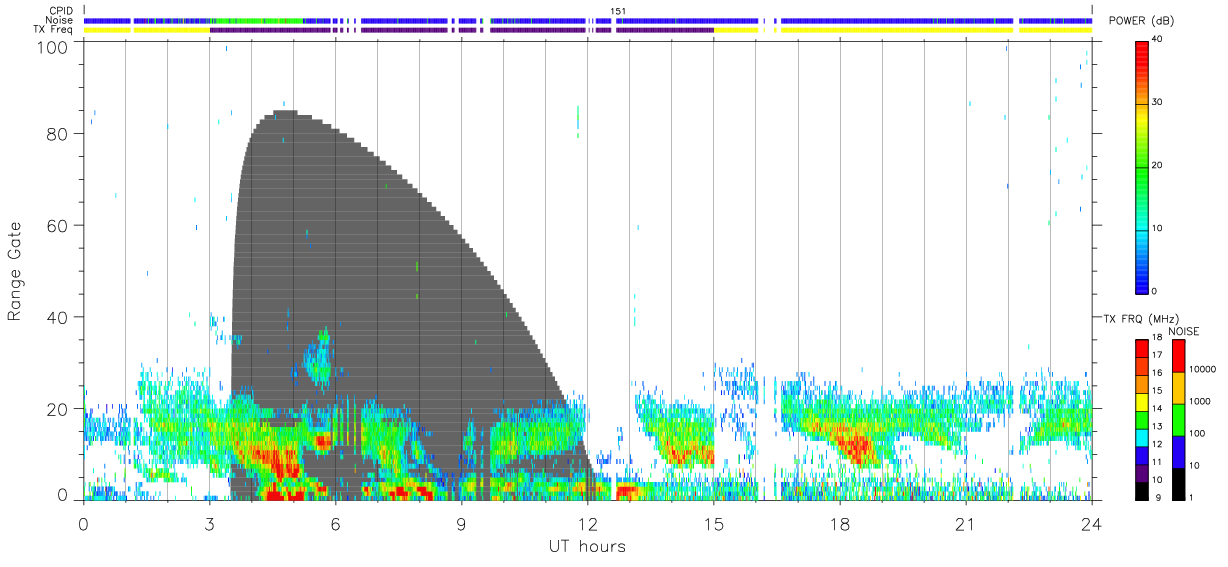Click the 100 tick on the Range Gate axis
1228x567 pixels.
51,46
